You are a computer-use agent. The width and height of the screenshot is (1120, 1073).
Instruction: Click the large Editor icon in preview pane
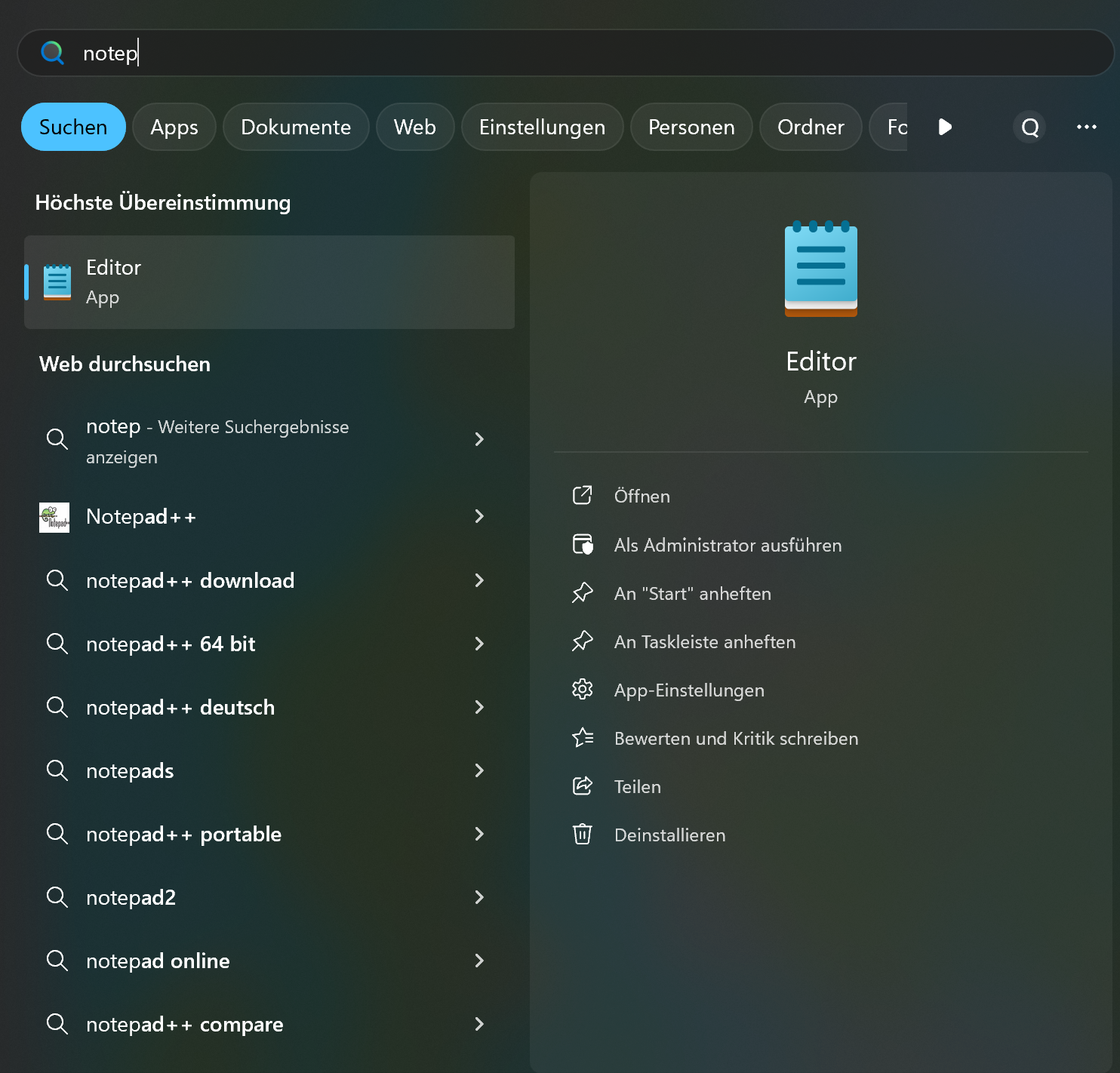point(821,269)
